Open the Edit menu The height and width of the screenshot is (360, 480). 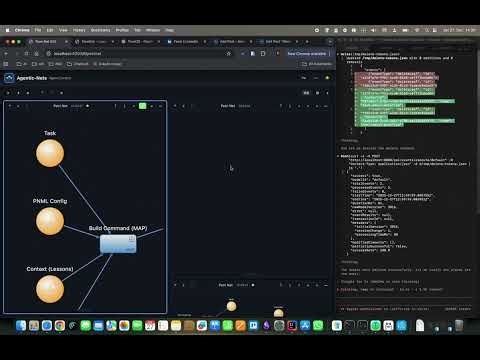pyautogui.click(x=50, y=30)
